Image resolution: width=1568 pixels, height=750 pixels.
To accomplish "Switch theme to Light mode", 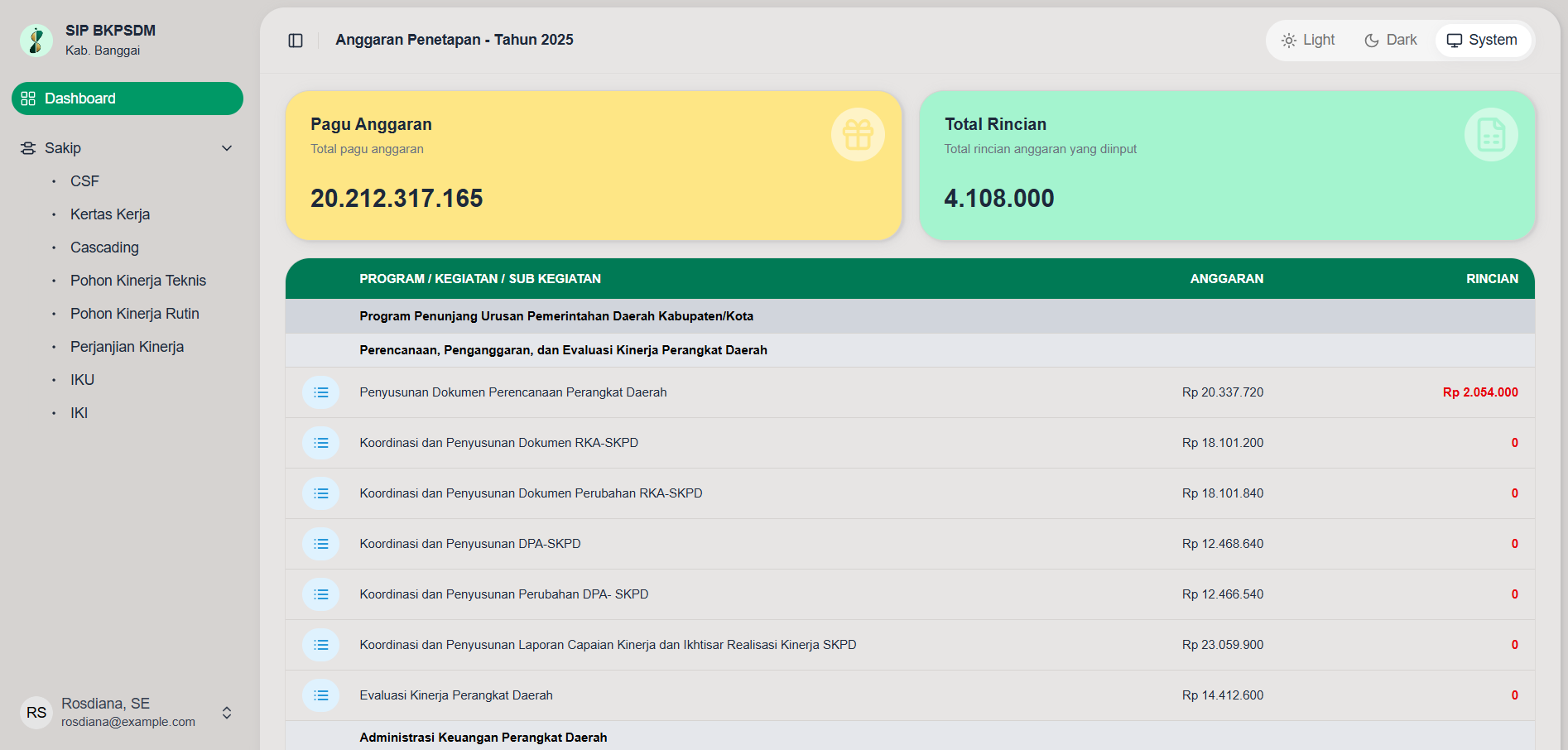I will pos(1308,41).
